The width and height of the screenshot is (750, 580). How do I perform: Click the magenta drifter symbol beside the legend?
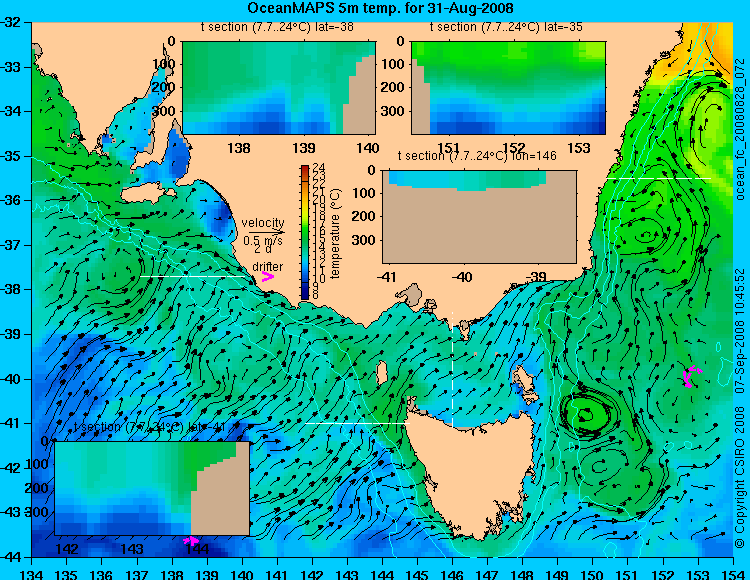267,277
